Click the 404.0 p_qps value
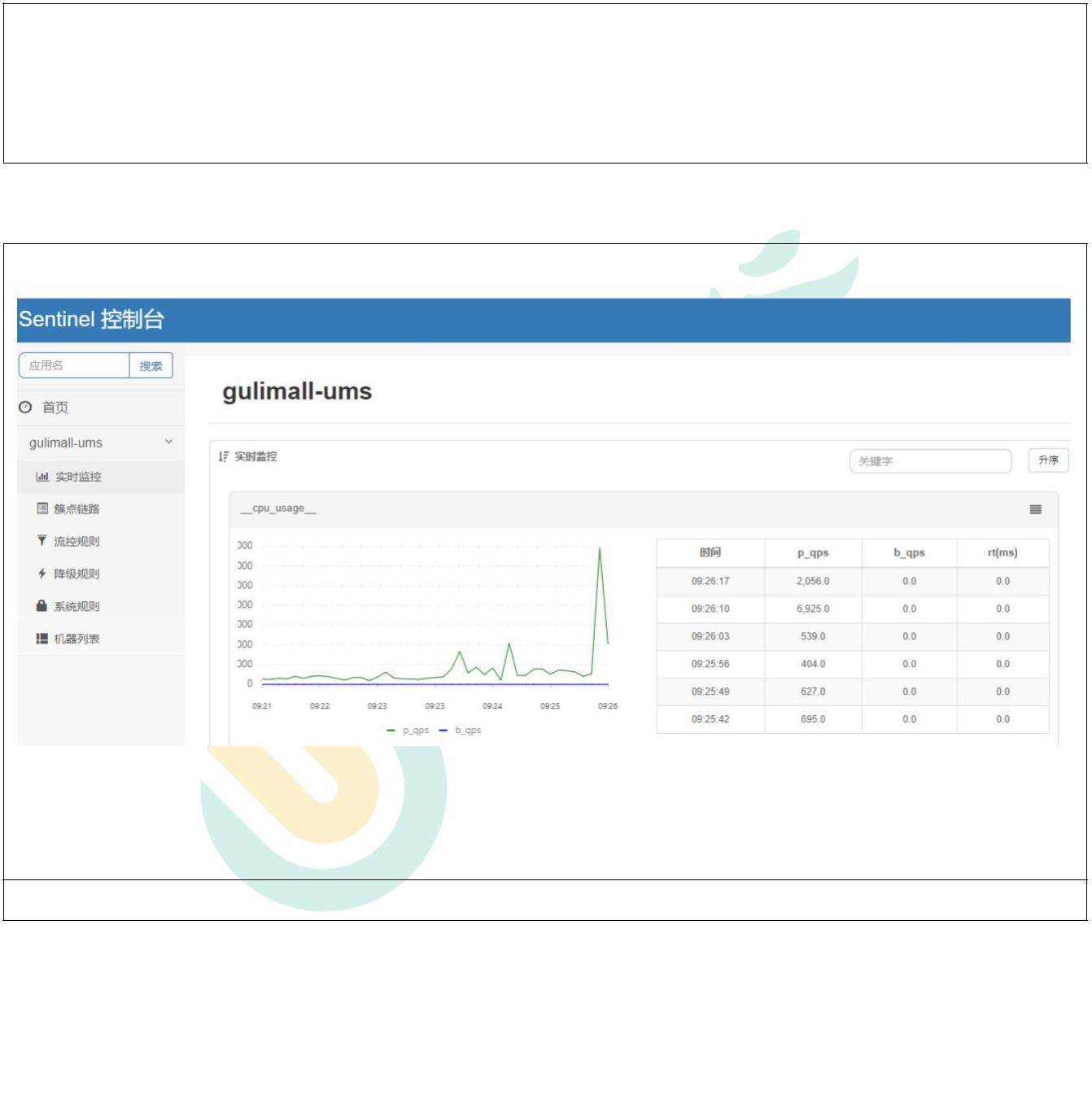Screen dimensions: 1092x1095 pos(813,664)
